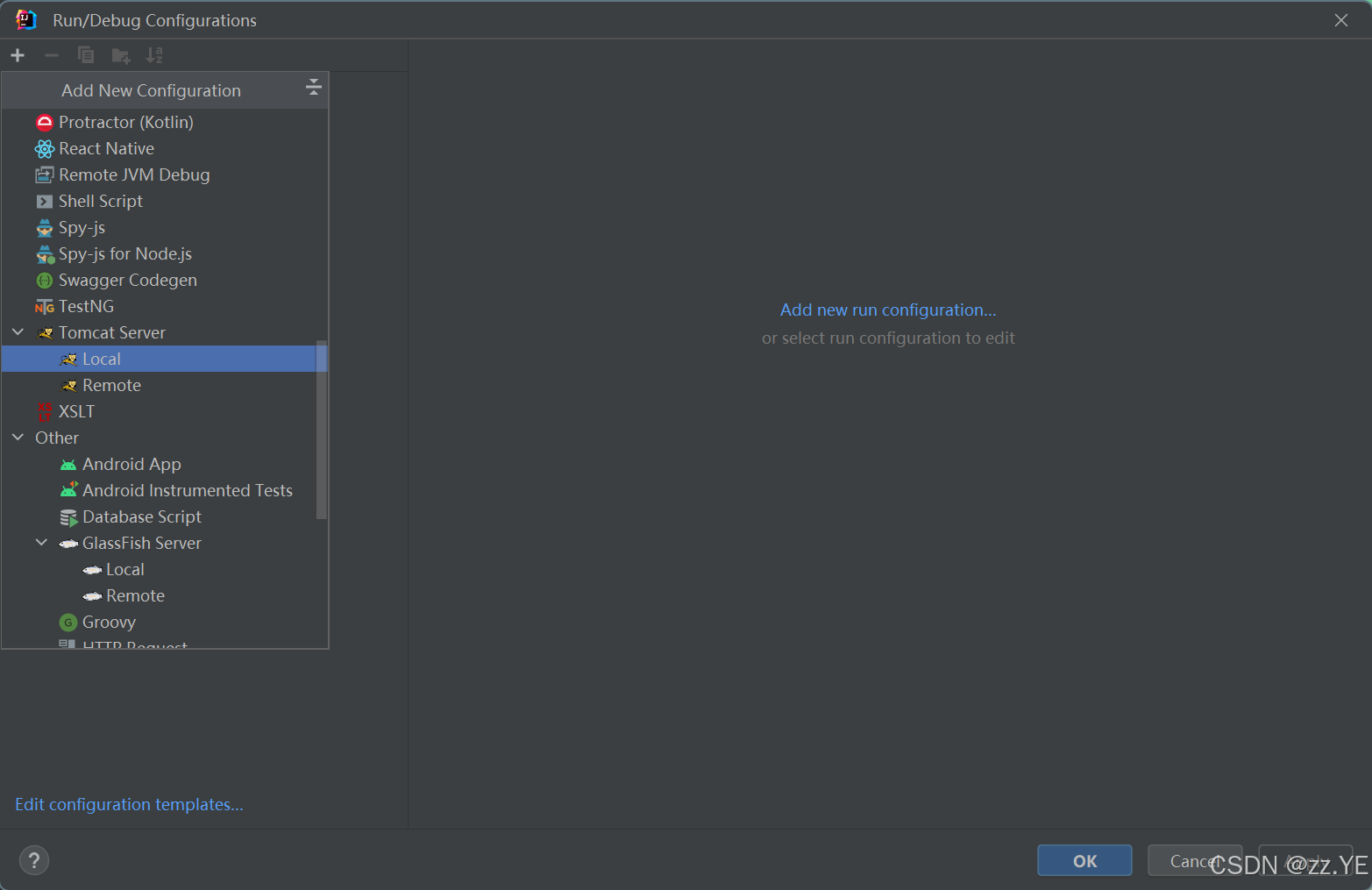Select Android App under Other
This screenshot has height=890, width=1372.
(132, 464)
